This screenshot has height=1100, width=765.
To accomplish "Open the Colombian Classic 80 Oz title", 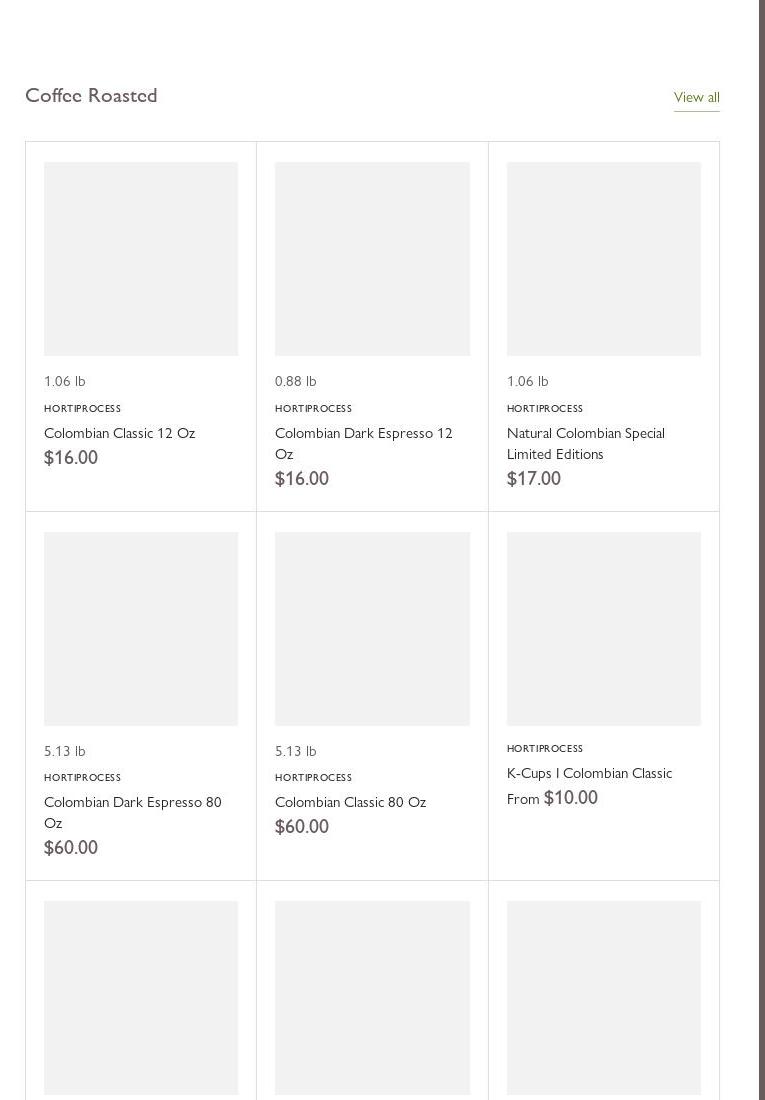I will coord(350,802).
